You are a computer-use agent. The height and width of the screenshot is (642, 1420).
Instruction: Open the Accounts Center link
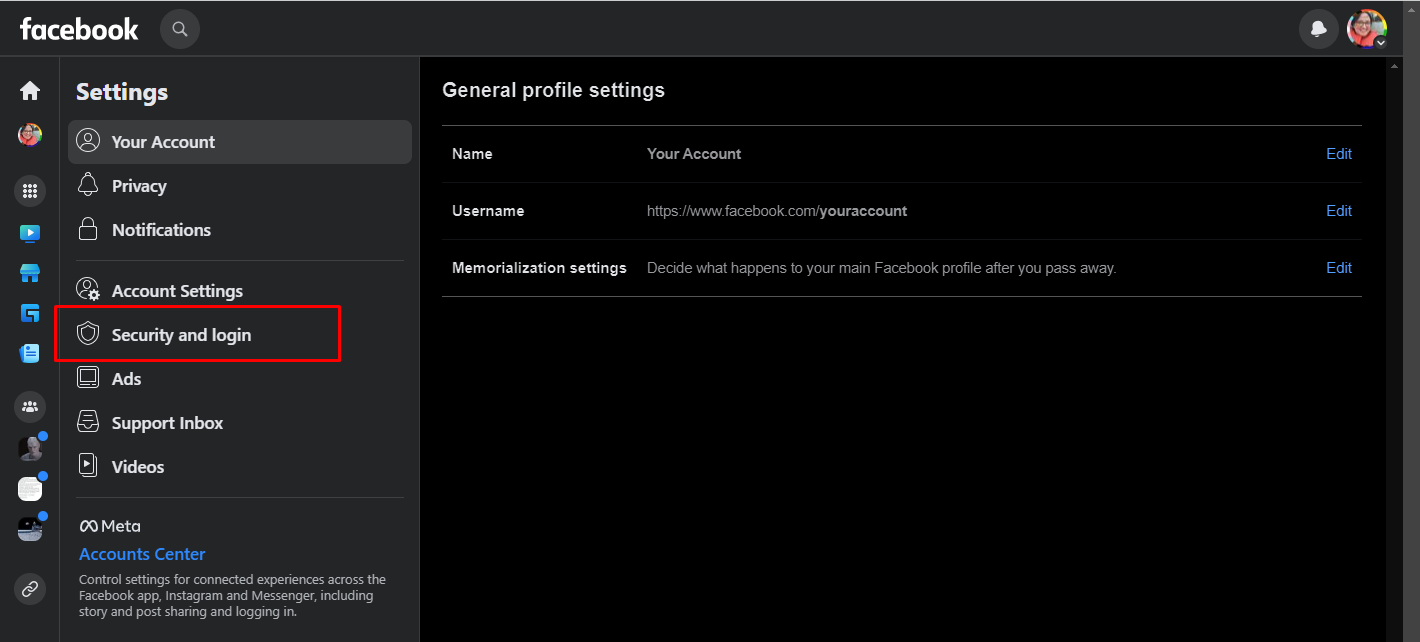tap(142, 554)
